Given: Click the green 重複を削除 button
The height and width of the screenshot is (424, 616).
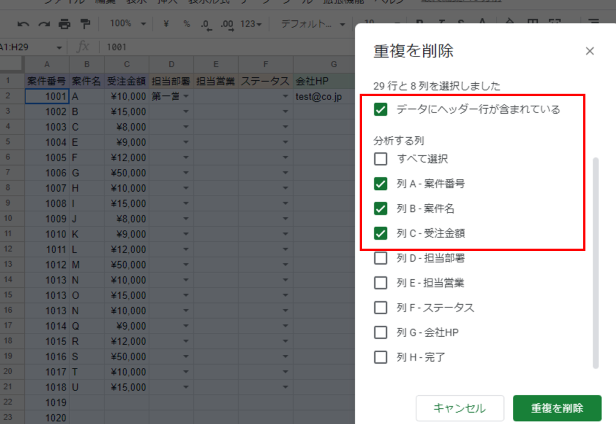Looking at the screenshot, I should (x=557, y=408).
